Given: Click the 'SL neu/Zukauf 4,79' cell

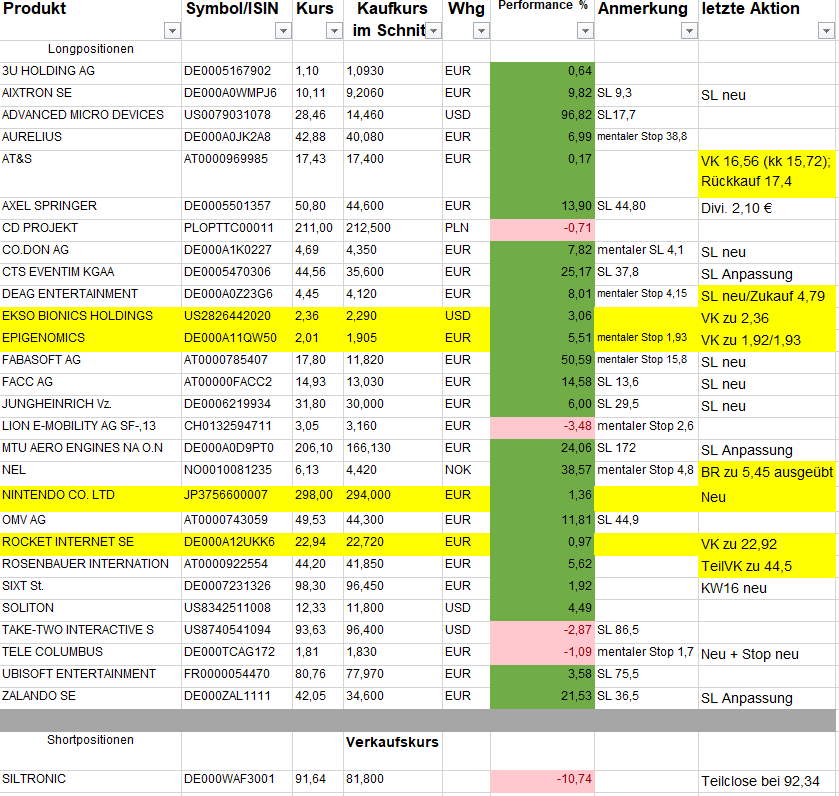Looking at the screenshot, I should [767, 296].
